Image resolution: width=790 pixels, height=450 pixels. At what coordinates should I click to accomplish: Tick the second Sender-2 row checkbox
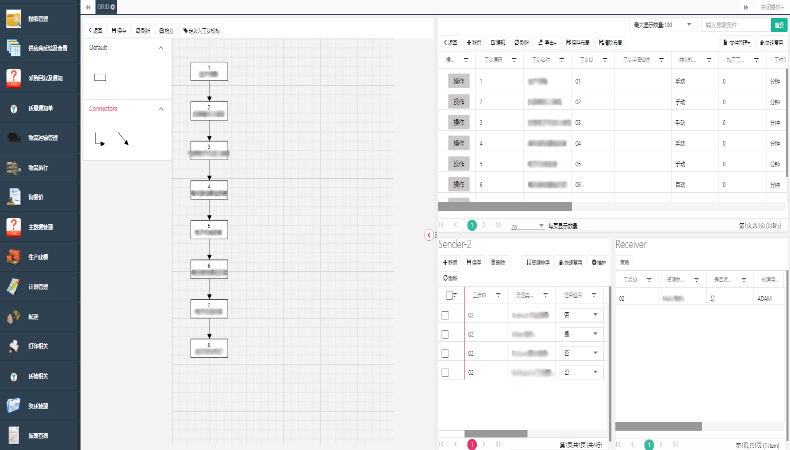[x=446, y=335]
